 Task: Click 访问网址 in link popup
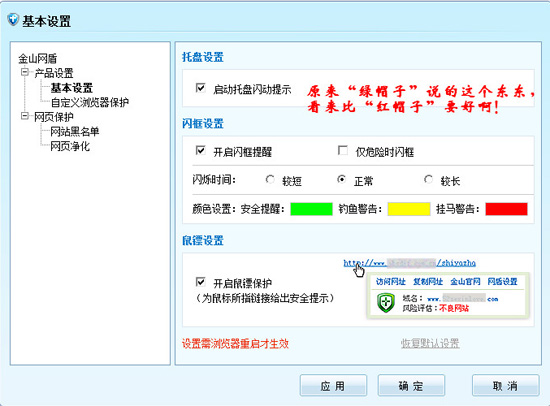[x=390, y=281]
